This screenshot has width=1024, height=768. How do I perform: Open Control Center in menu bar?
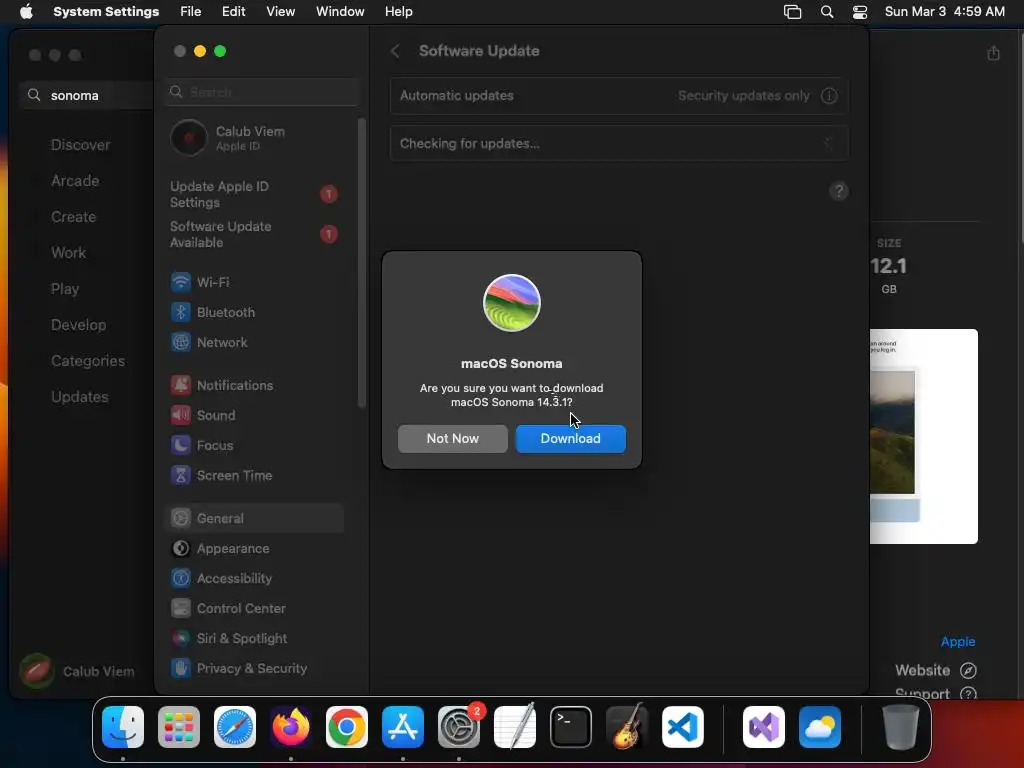[860, 12]
